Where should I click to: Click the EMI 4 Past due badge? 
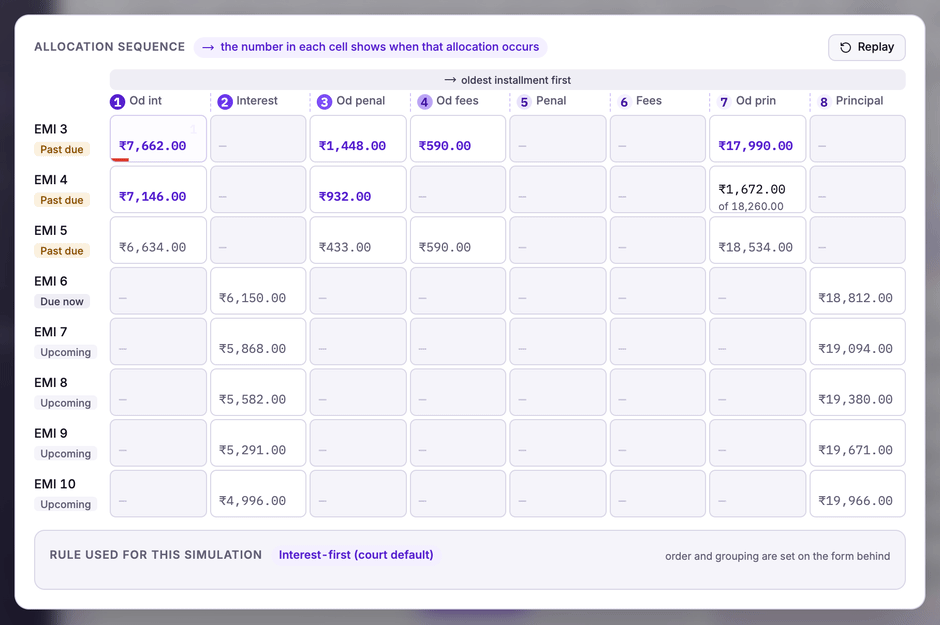point(62,200)
